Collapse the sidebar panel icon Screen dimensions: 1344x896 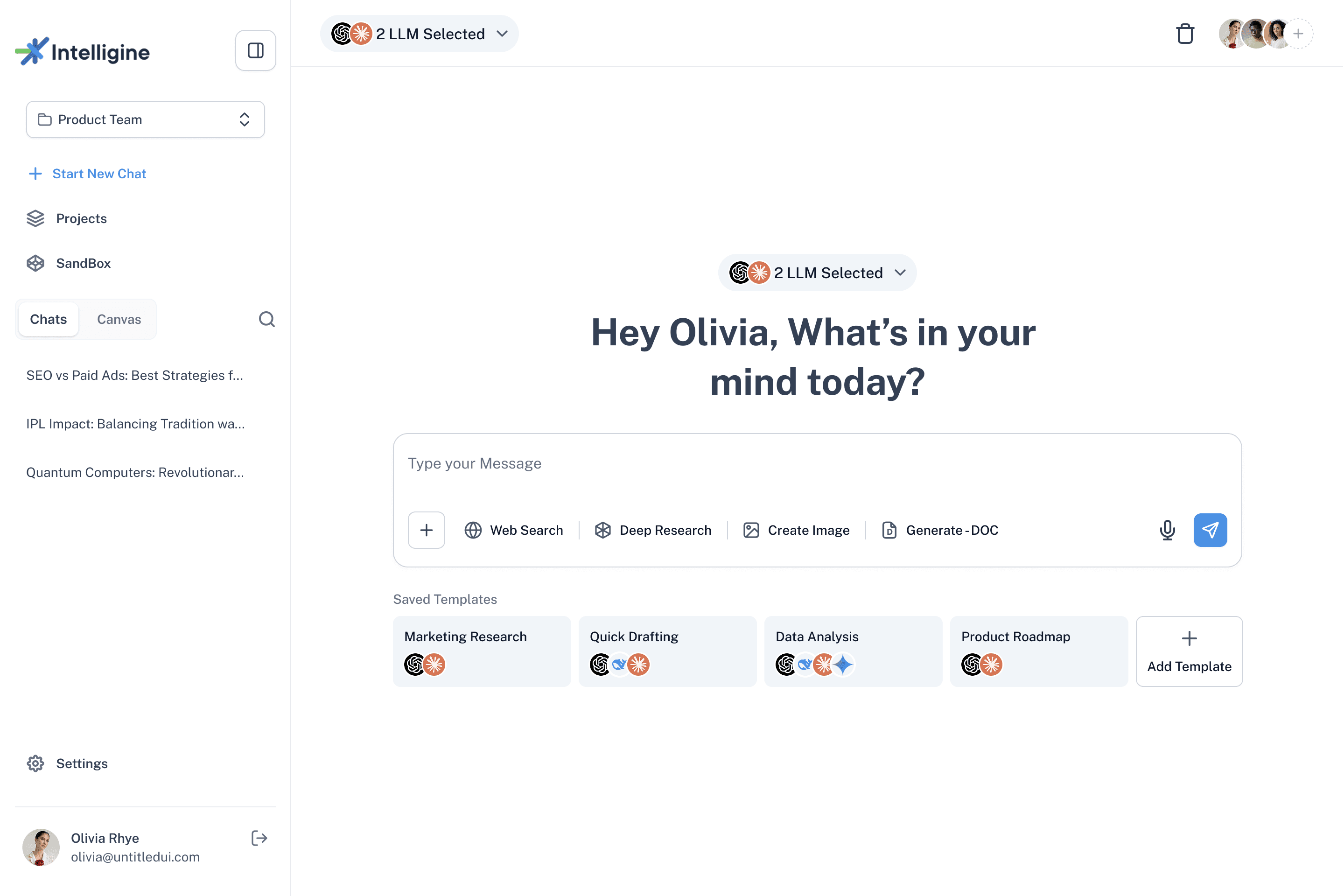pos(255,50)
